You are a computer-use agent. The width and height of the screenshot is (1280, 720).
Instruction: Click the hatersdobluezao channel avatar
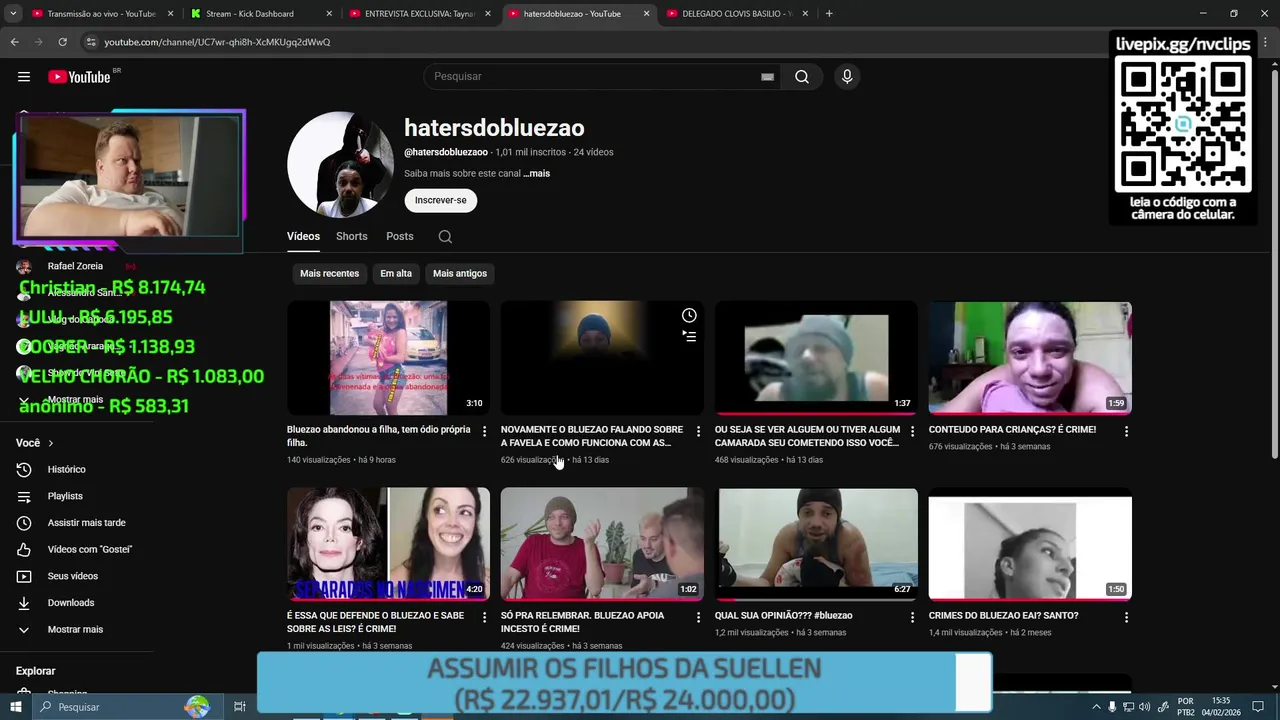pyautogui.click(x=340, y=165)
